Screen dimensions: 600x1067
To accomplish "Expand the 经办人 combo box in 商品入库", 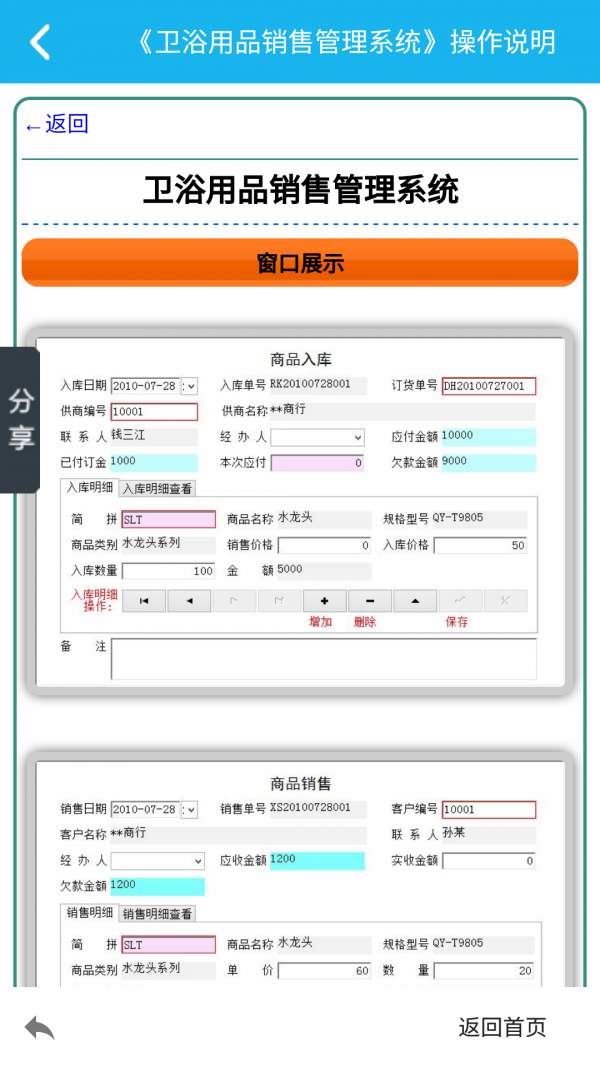I will pos(358,438).
